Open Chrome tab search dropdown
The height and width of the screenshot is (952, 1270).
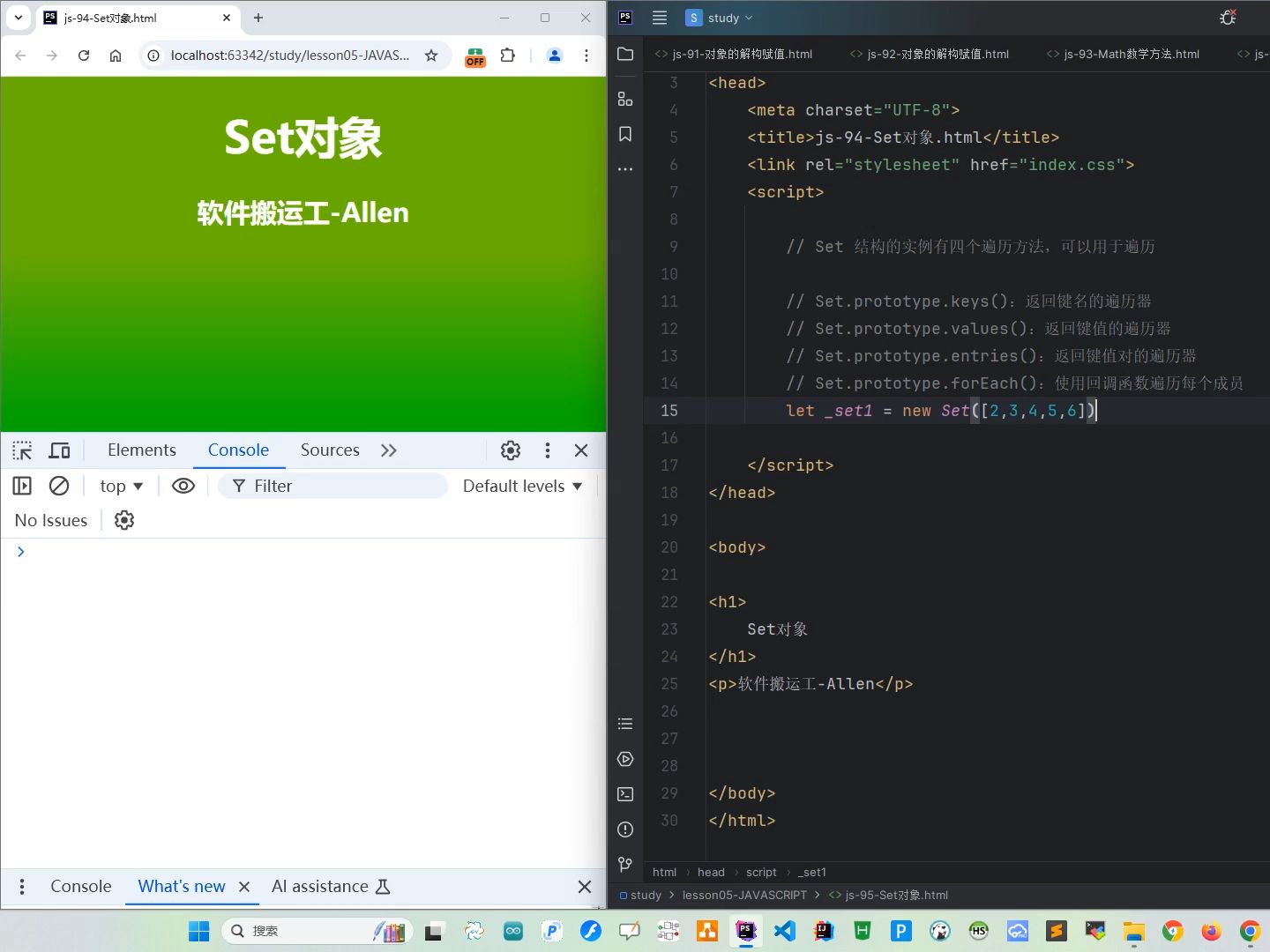(19, 18)
